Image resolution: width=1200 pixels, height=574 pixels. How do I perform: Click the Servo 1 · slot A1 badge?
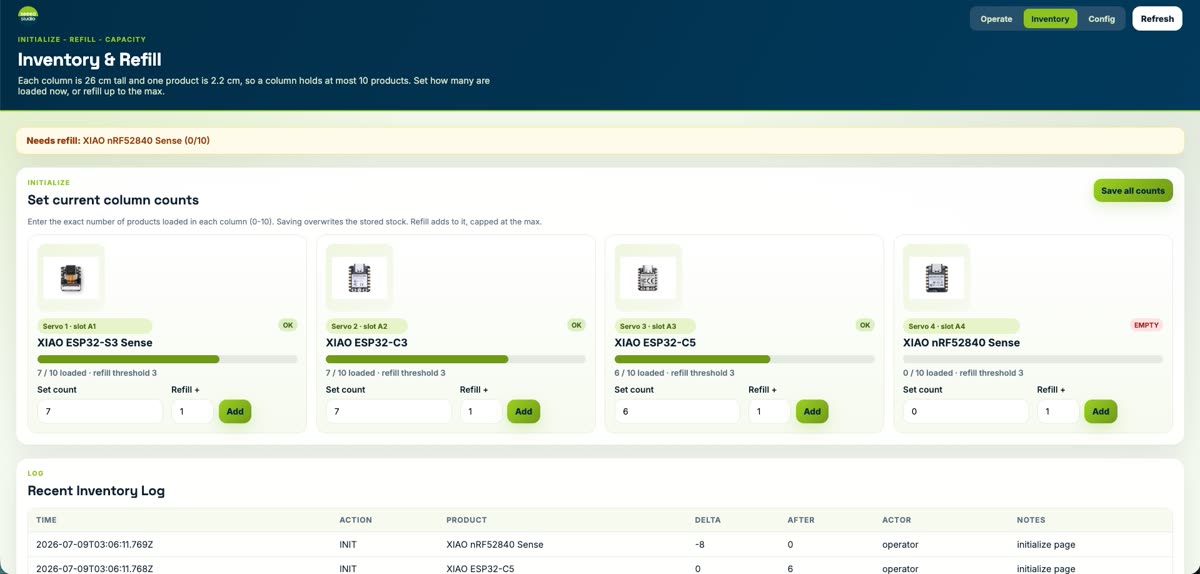tap(95, 326)
